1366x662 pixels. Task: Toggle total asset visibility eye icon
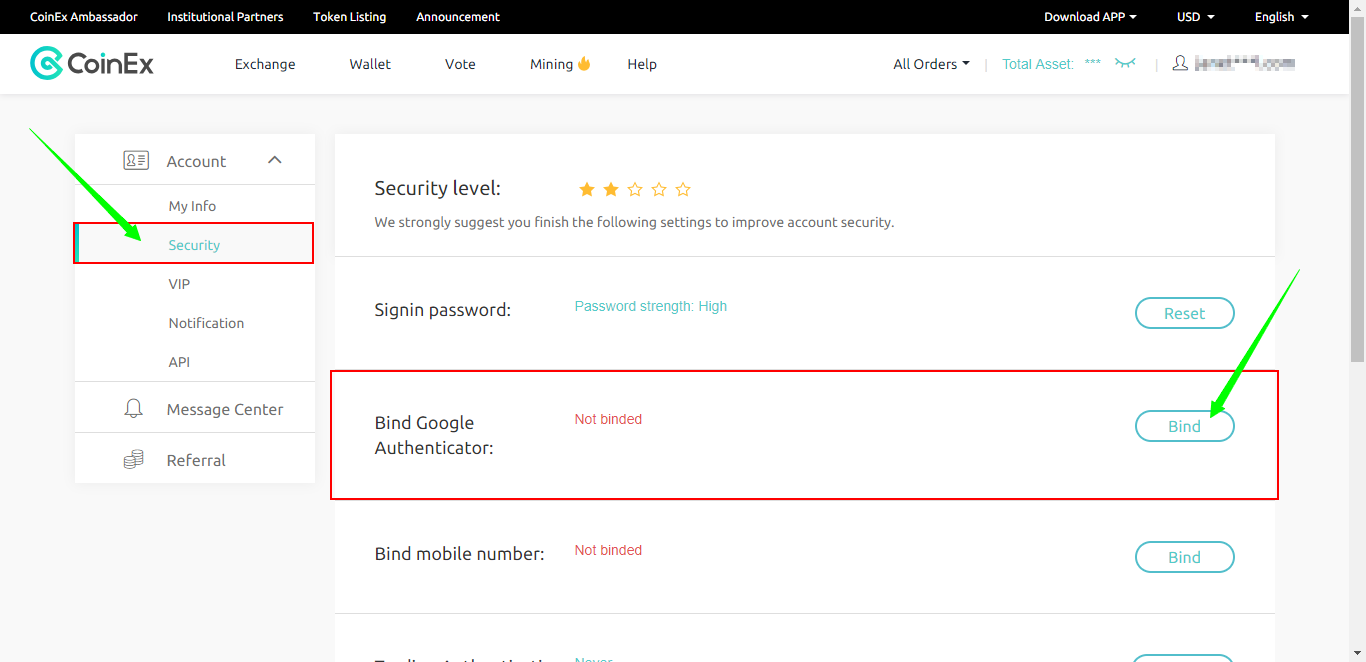point(1126,63)
